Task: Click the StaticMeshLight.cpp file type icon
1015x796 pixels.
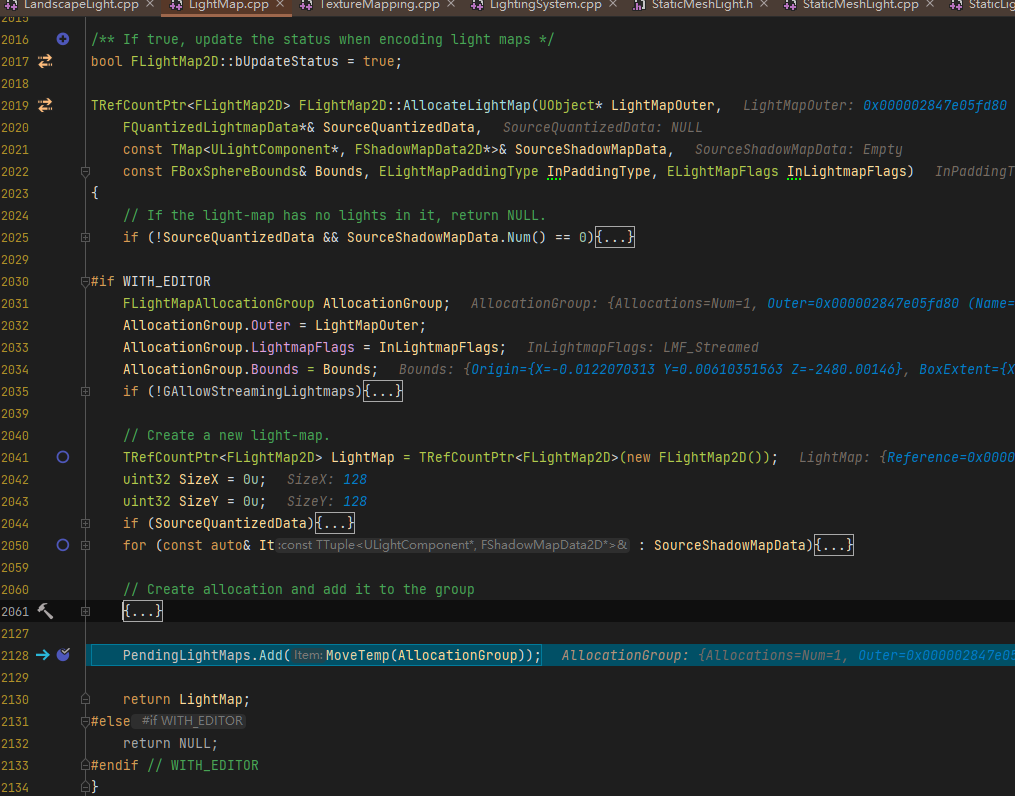Action: [790, 5]
